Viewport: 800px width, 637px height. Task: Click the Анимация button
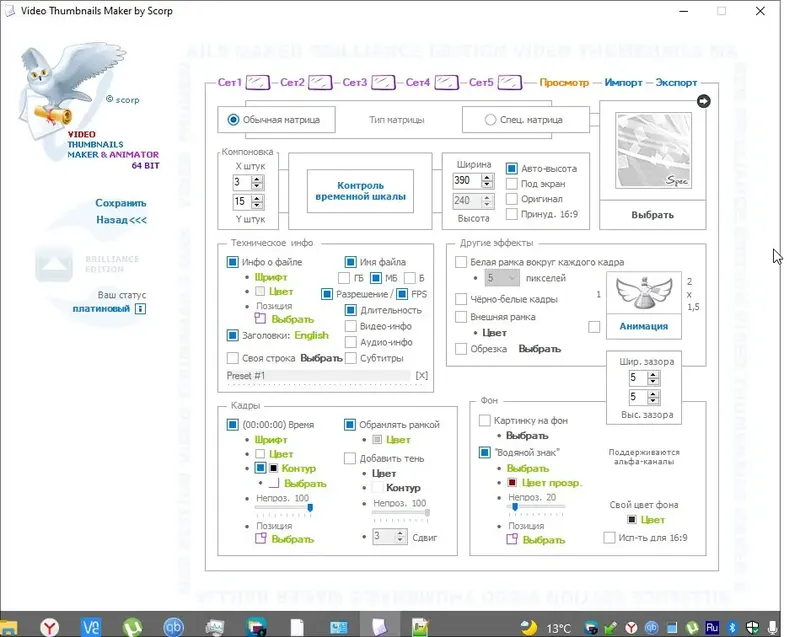pyautogui.click(x=643, y=326)
